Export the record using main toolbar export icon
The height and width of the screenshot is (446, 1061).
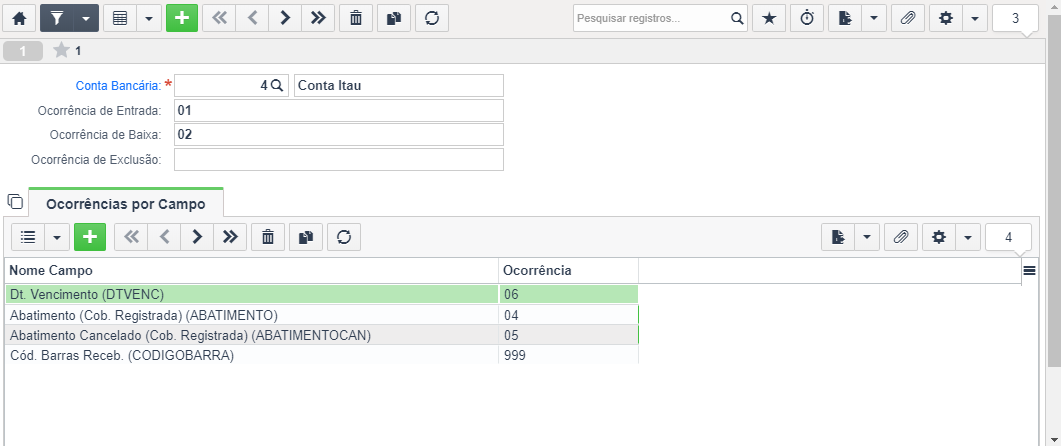pyautogui.click(x=844, y=18)
